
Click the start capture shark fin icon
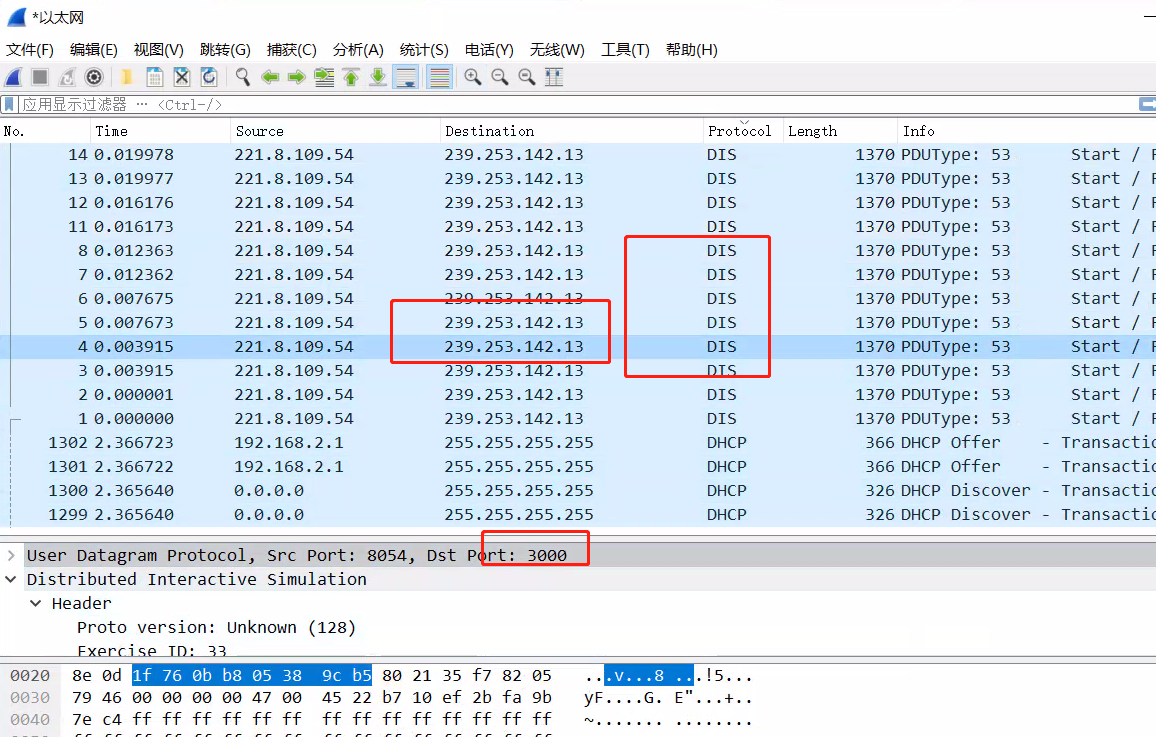click(13, 77)
